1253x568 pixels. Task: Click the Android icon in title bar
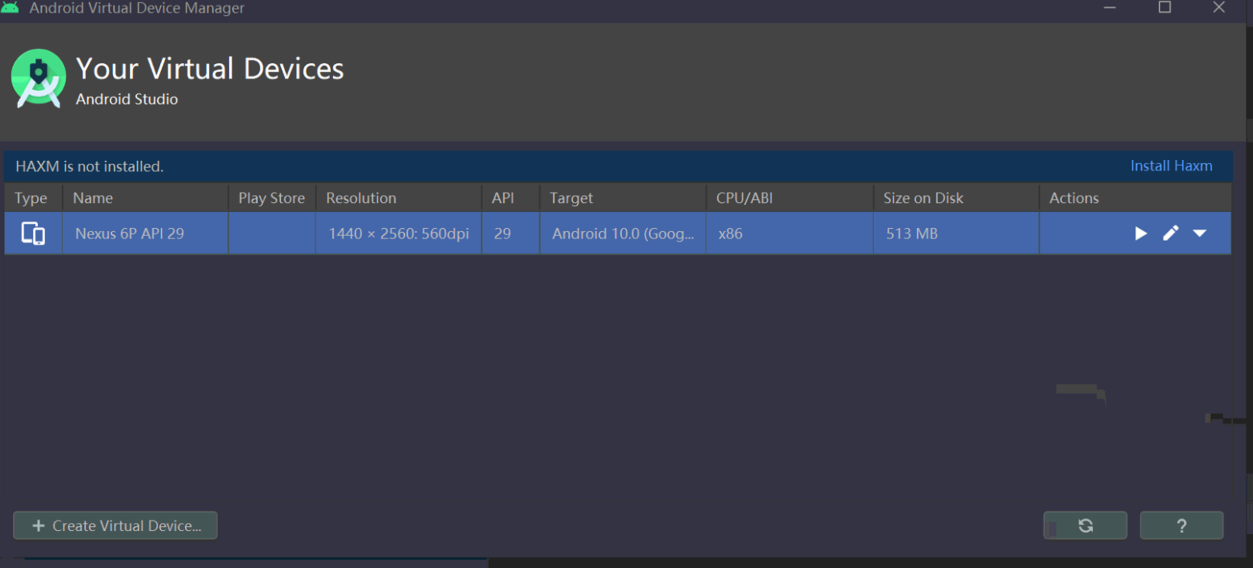[10, 7]
